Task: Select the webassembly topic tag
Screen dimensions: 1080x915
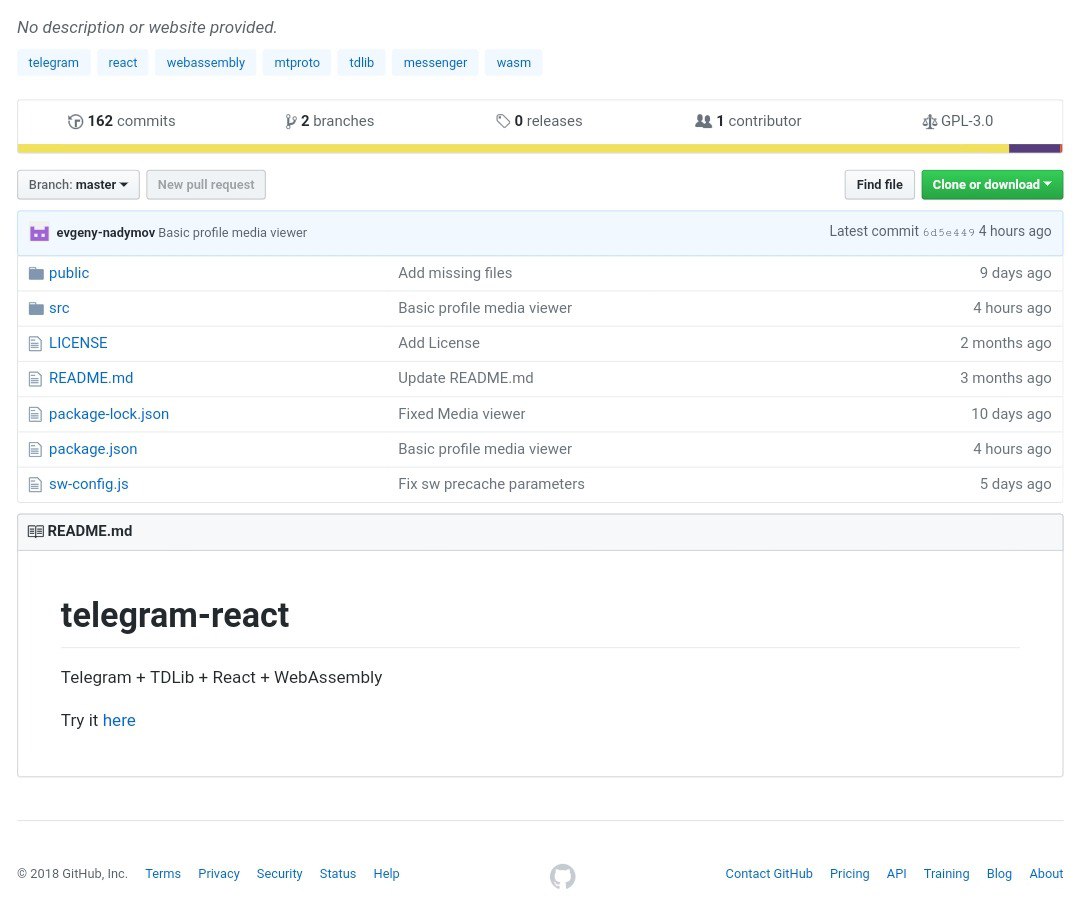Action: pos(206,63)
